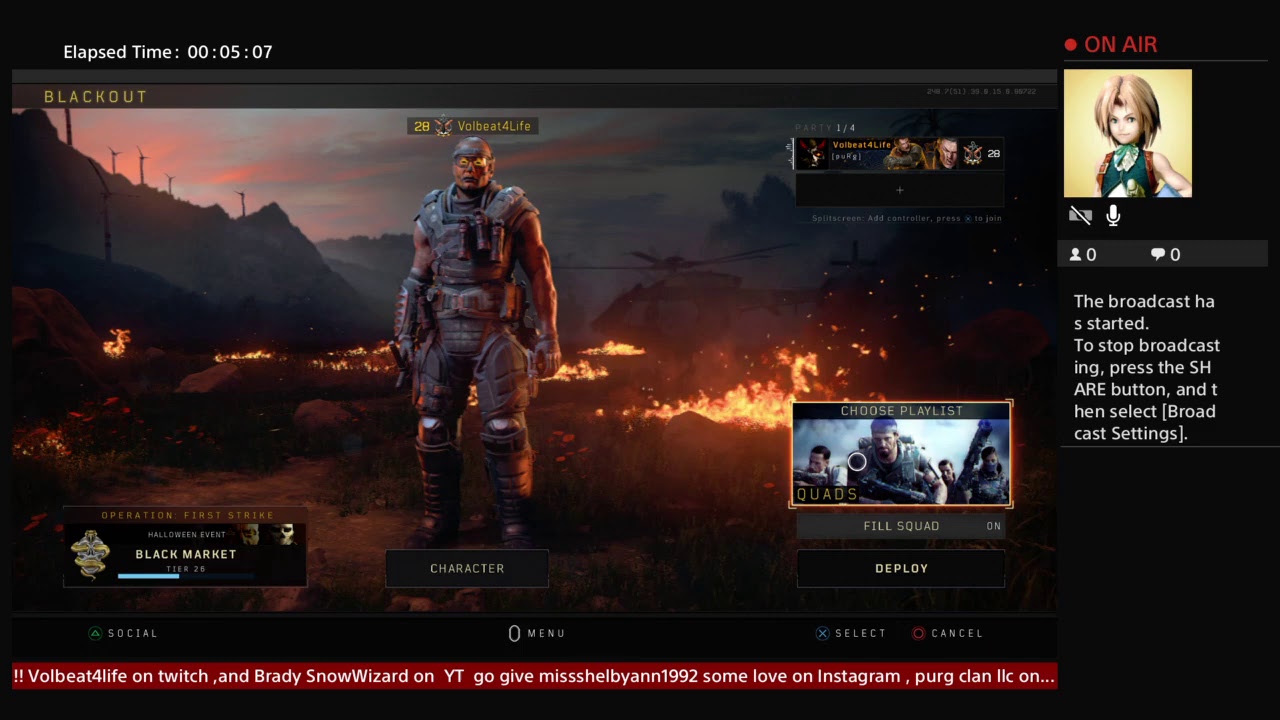The width and height of the screenshot is (1280, 720).
Task: Click the snake skull Black Market emblem
Action: click(90, 555)
